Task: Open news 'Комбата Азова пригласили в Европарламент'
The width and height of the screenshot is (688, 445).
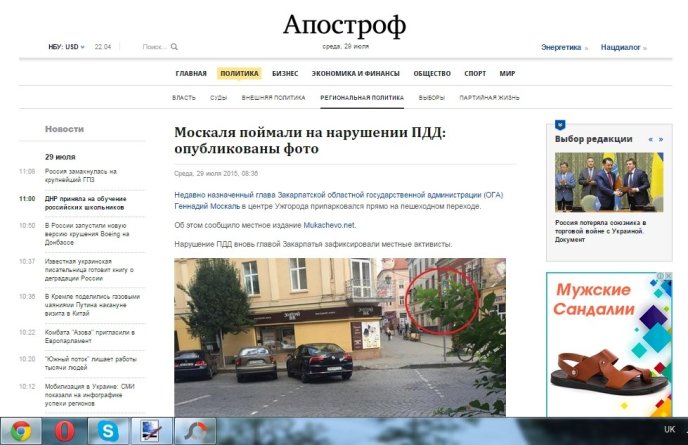Action: coord(90,336)
